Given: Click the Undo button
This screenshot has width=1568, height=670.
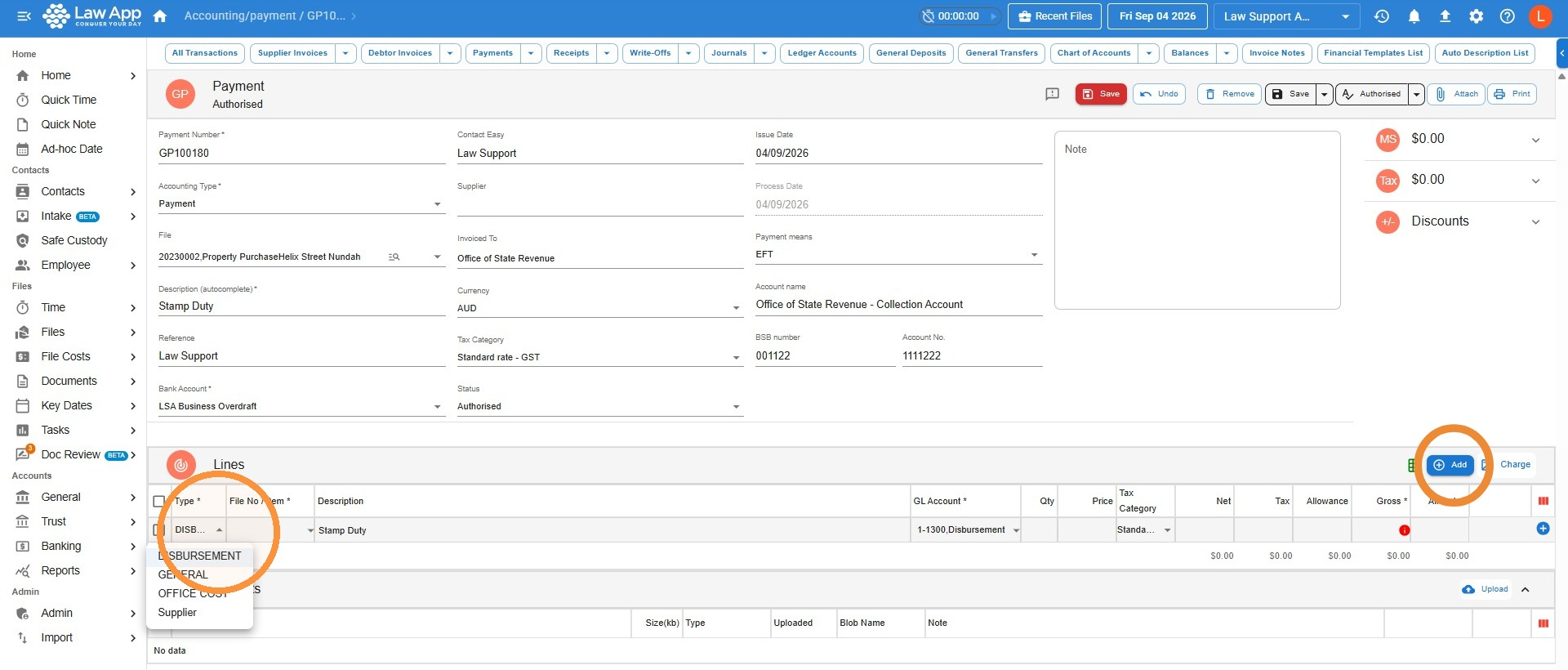Looking at the screenshot, I should tap(1159, 94).
